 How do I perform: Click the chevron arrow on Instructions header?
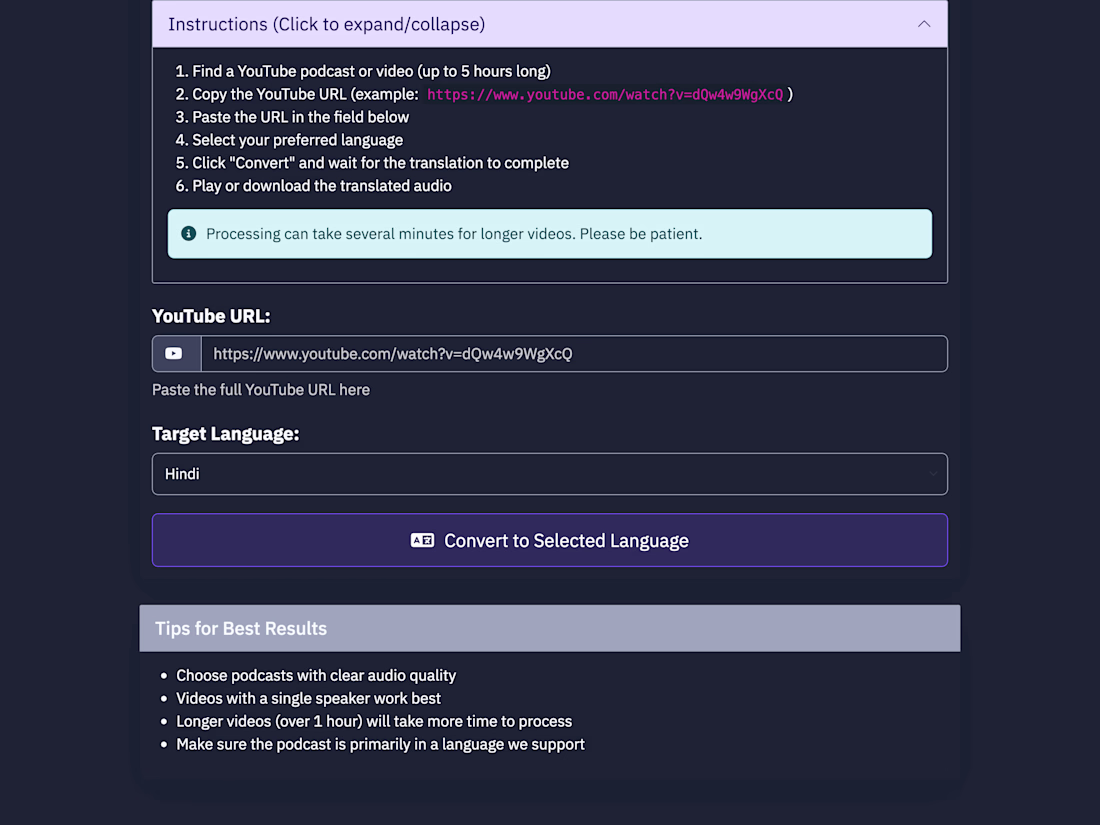(924, 24)
